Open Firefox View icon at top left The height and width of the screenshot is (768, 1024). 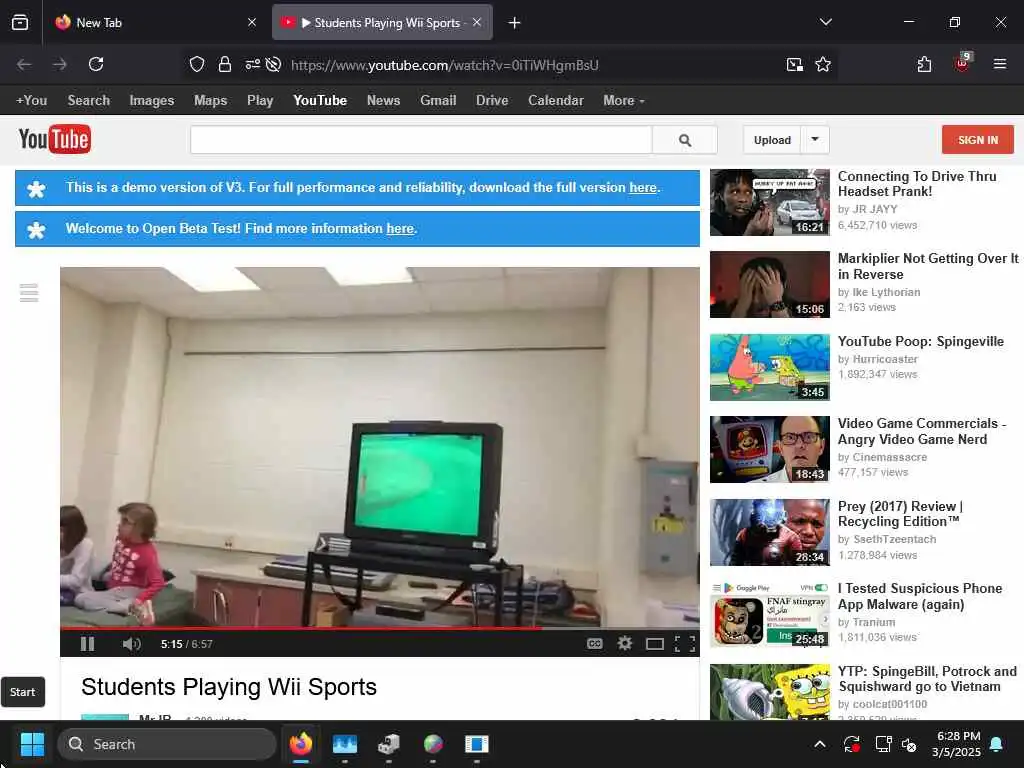[20, 23]
